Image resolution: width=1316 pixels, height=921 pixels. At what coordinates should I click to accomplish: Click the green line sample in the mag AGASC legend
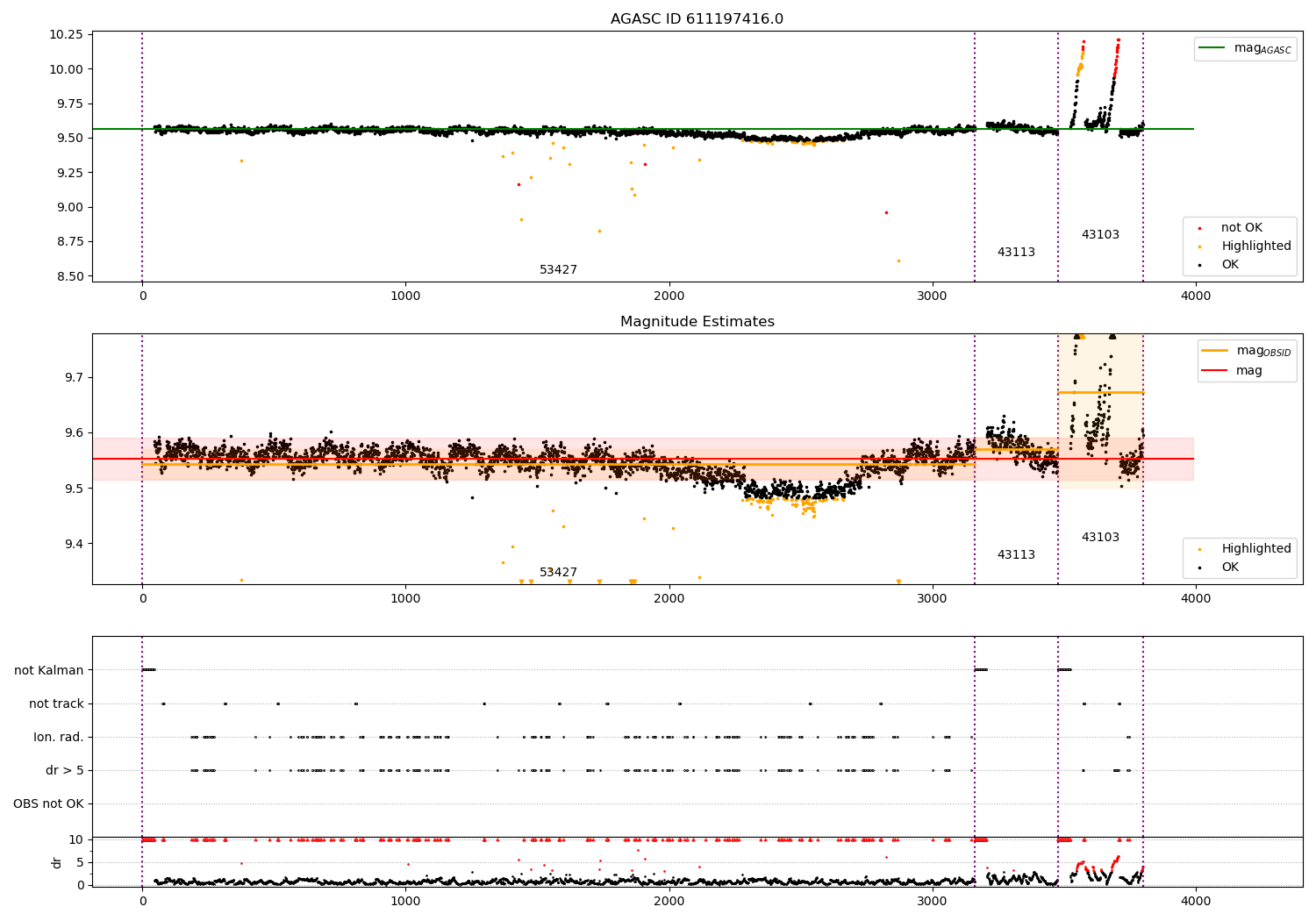coord(1212,48)
